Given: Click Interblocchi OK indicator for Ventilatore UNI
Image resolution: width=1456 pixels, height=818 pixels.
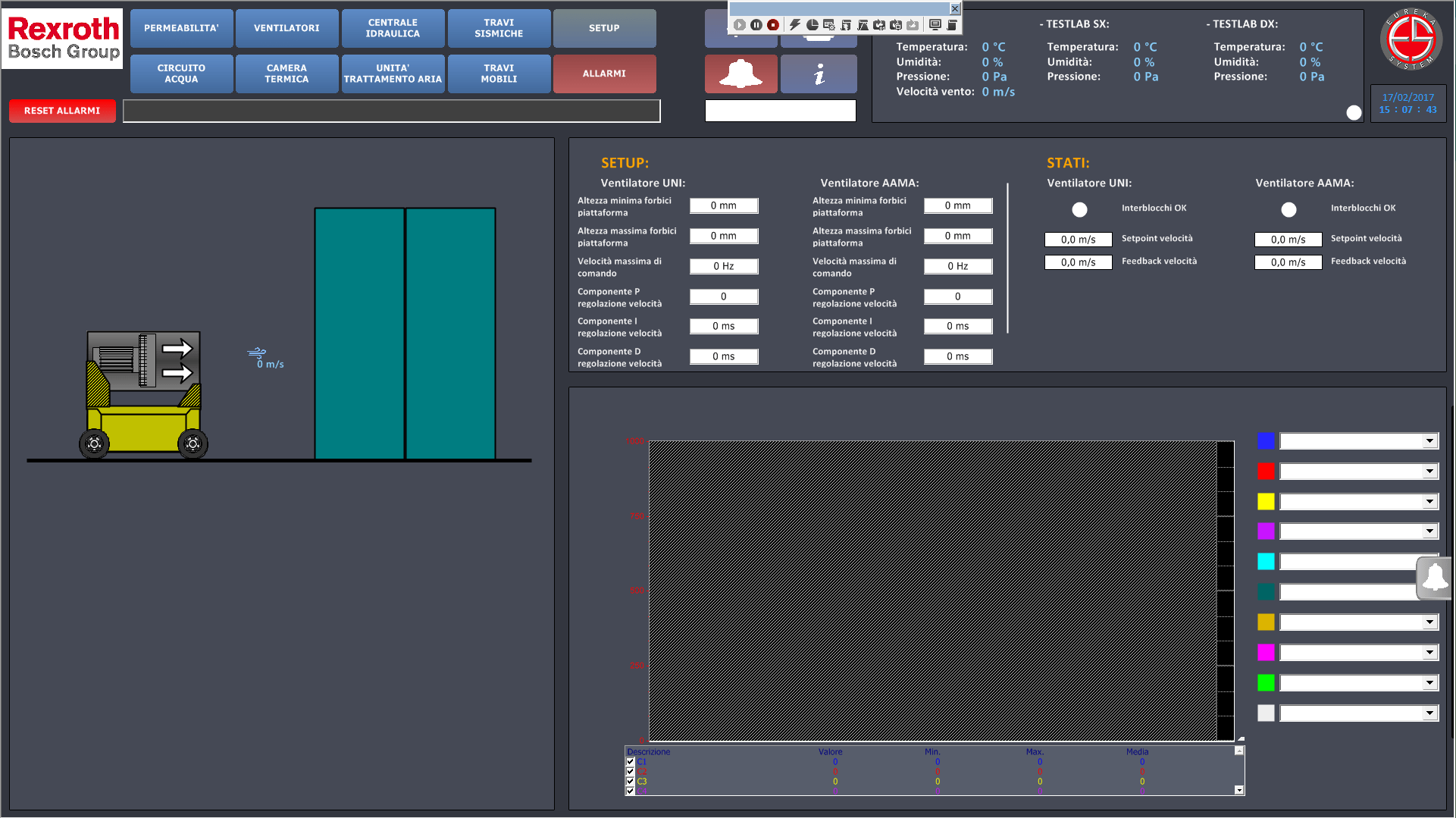Looking at the screenshot, I should (1079, 209).
